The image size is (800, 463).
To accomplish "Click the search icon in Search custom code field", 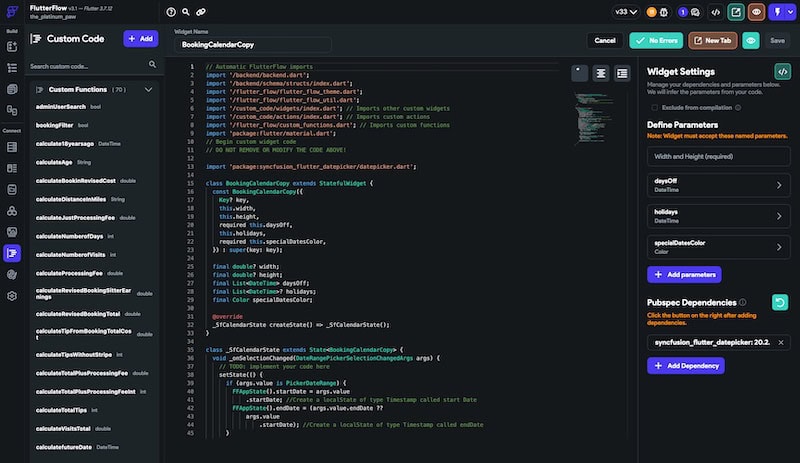I will coord(152,64).
